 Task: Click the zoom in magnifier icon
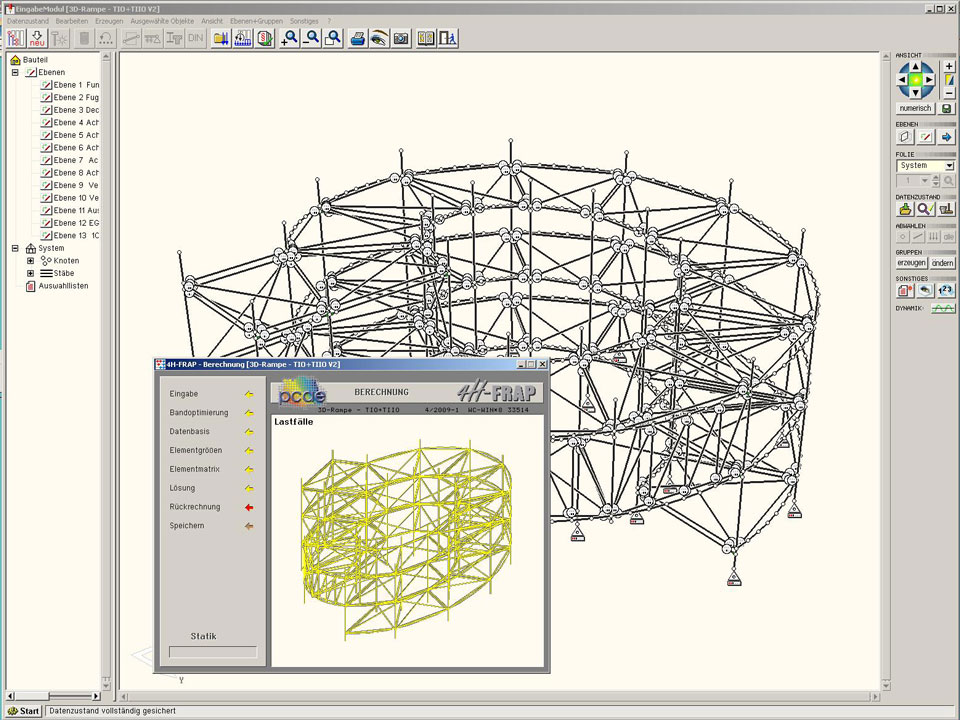point(290,38)
